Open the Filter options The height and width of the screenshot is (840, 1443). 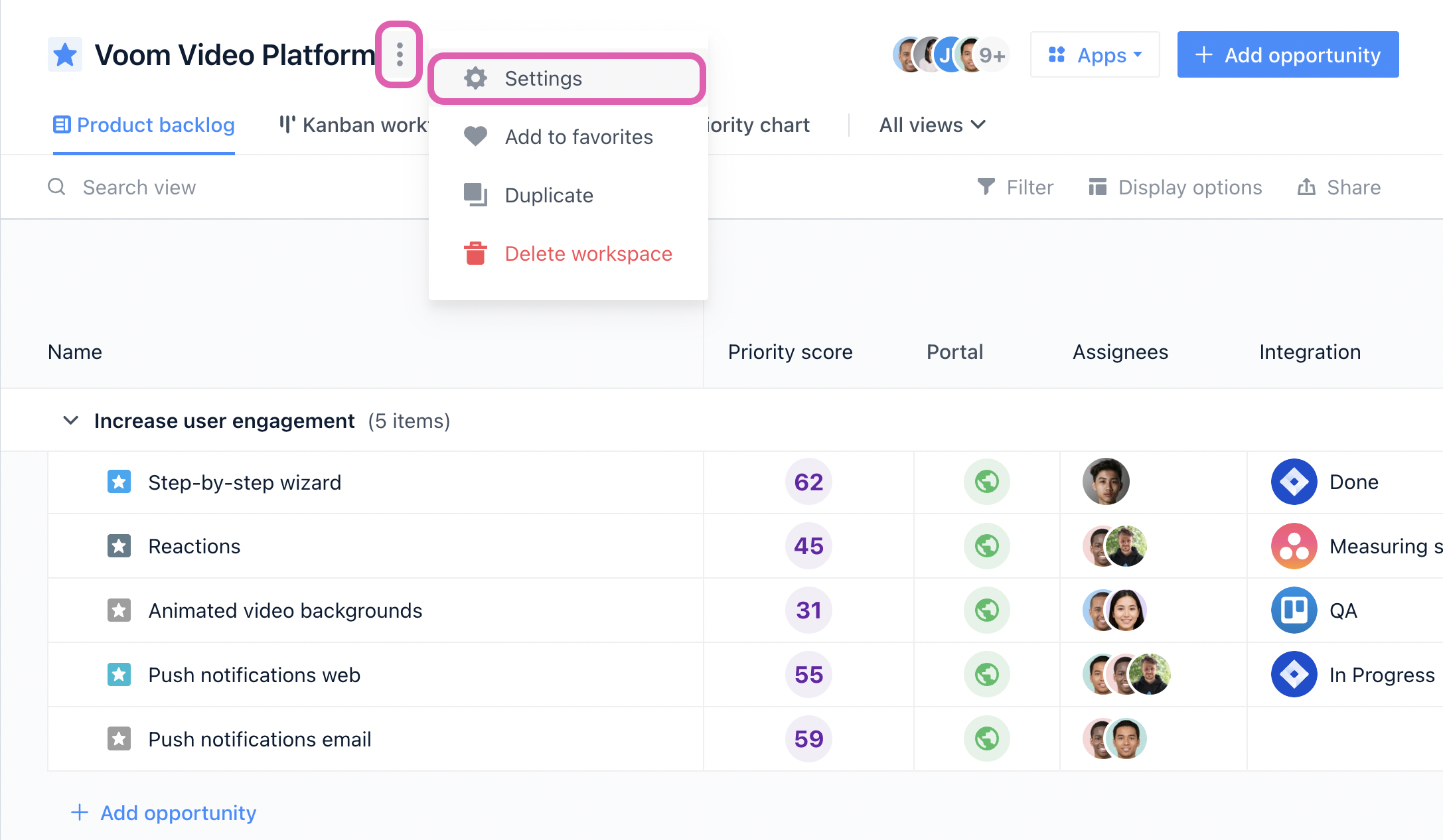pyautogui.click(x=1016, y=187)
